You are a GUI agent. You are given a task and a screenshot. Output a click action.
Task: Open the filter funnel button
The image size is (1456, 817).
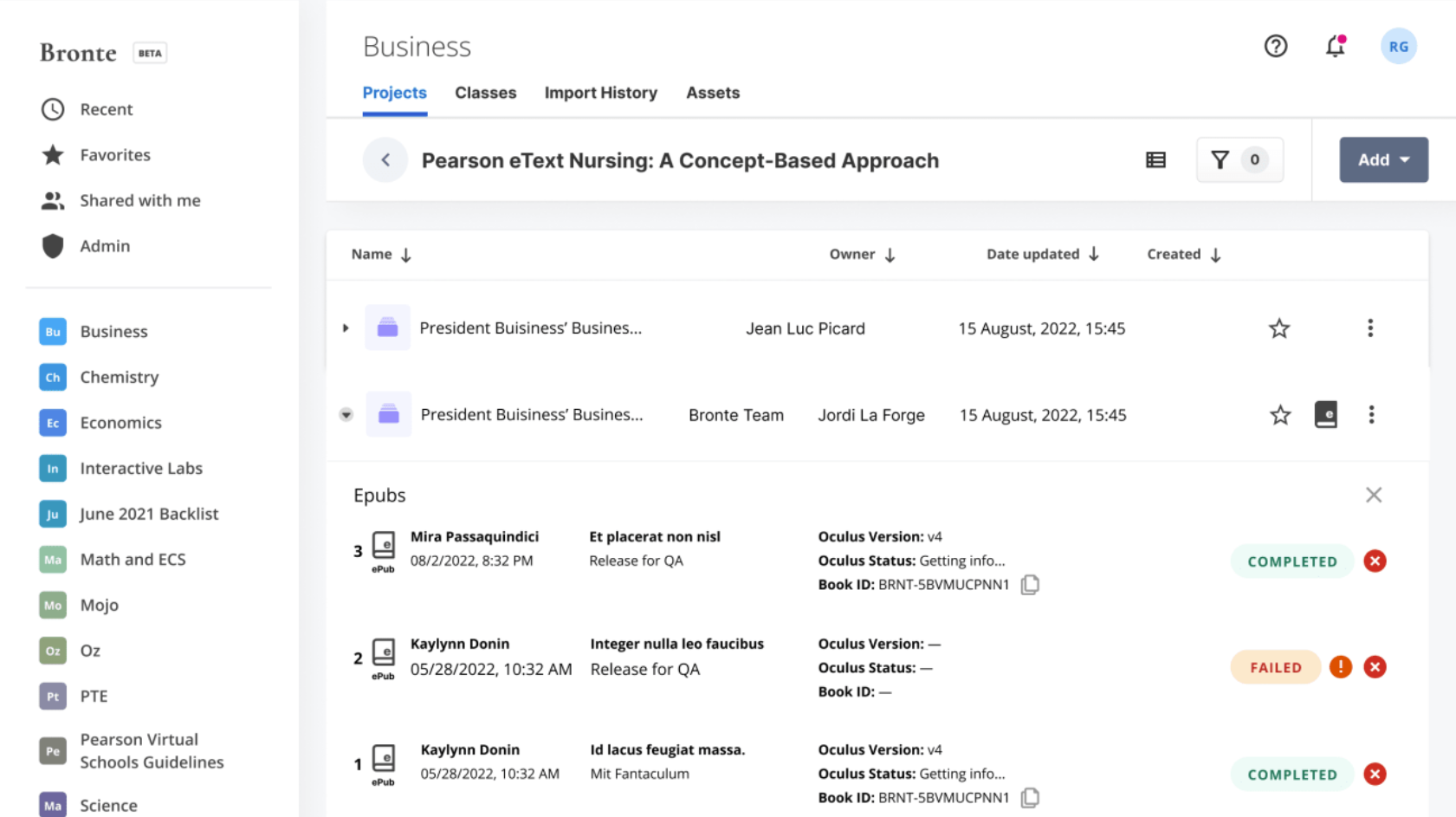coord(1239,160)
